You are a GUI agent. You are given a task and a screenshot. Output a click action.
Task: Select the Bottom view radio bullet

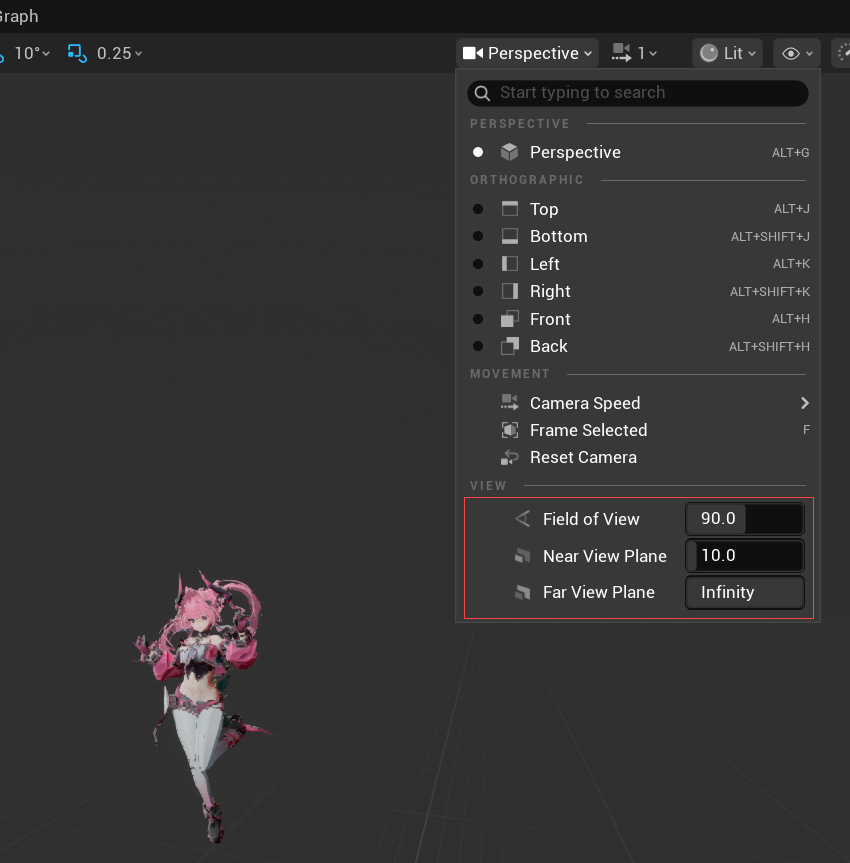(478, 236)
